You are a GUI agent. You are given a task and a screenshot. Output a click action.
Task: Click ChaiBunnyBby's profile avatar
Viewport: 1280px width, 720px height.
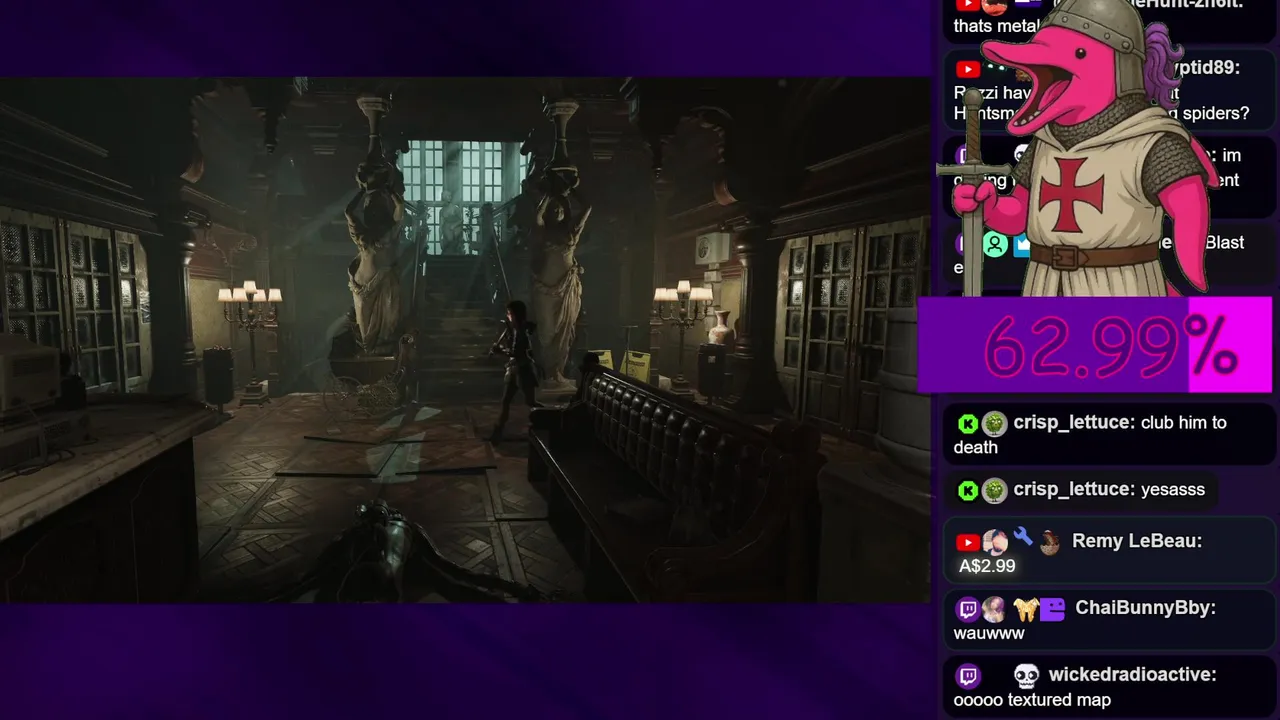point(995,609)
